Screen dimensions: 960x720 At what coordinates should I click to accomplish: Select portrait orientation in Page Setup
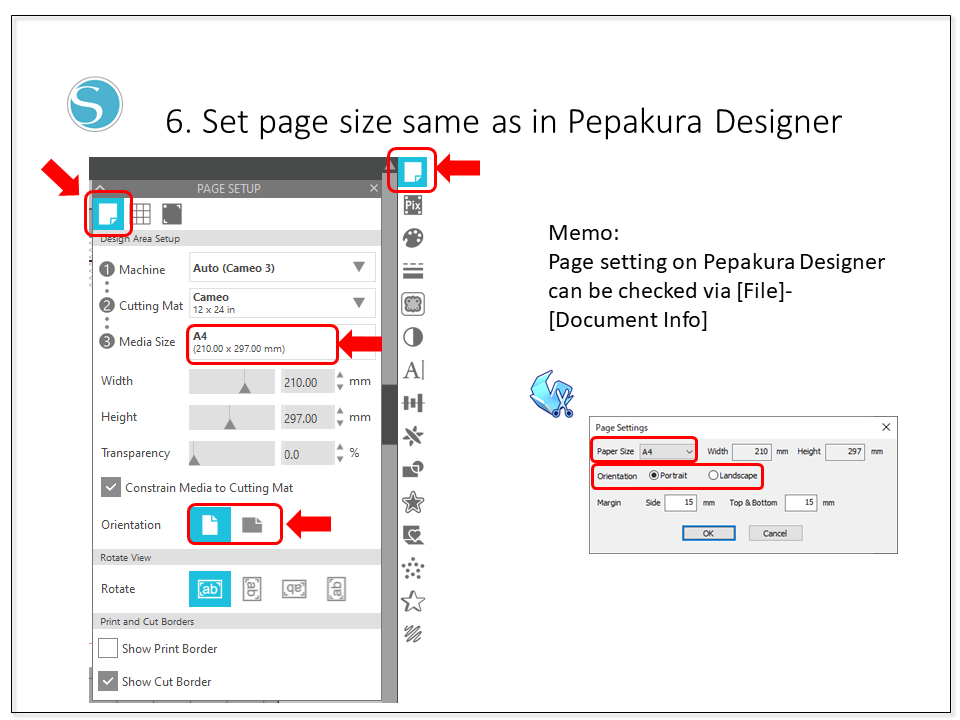click(210, 525)
